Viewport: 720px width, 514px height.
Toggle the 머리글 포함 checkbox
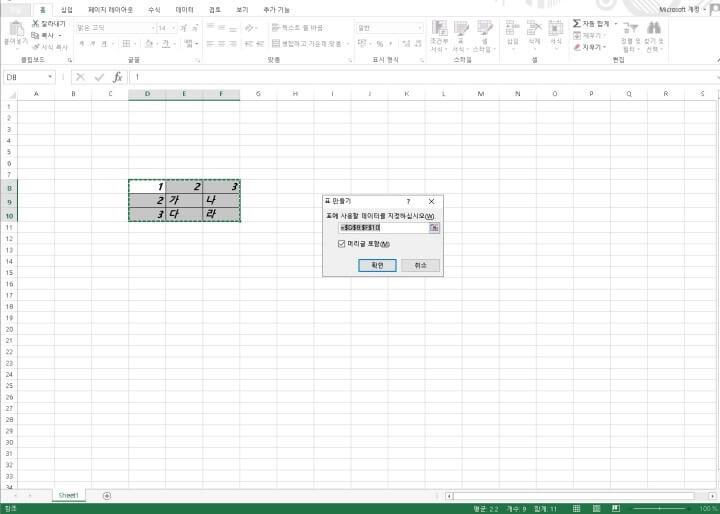point(341,244)
